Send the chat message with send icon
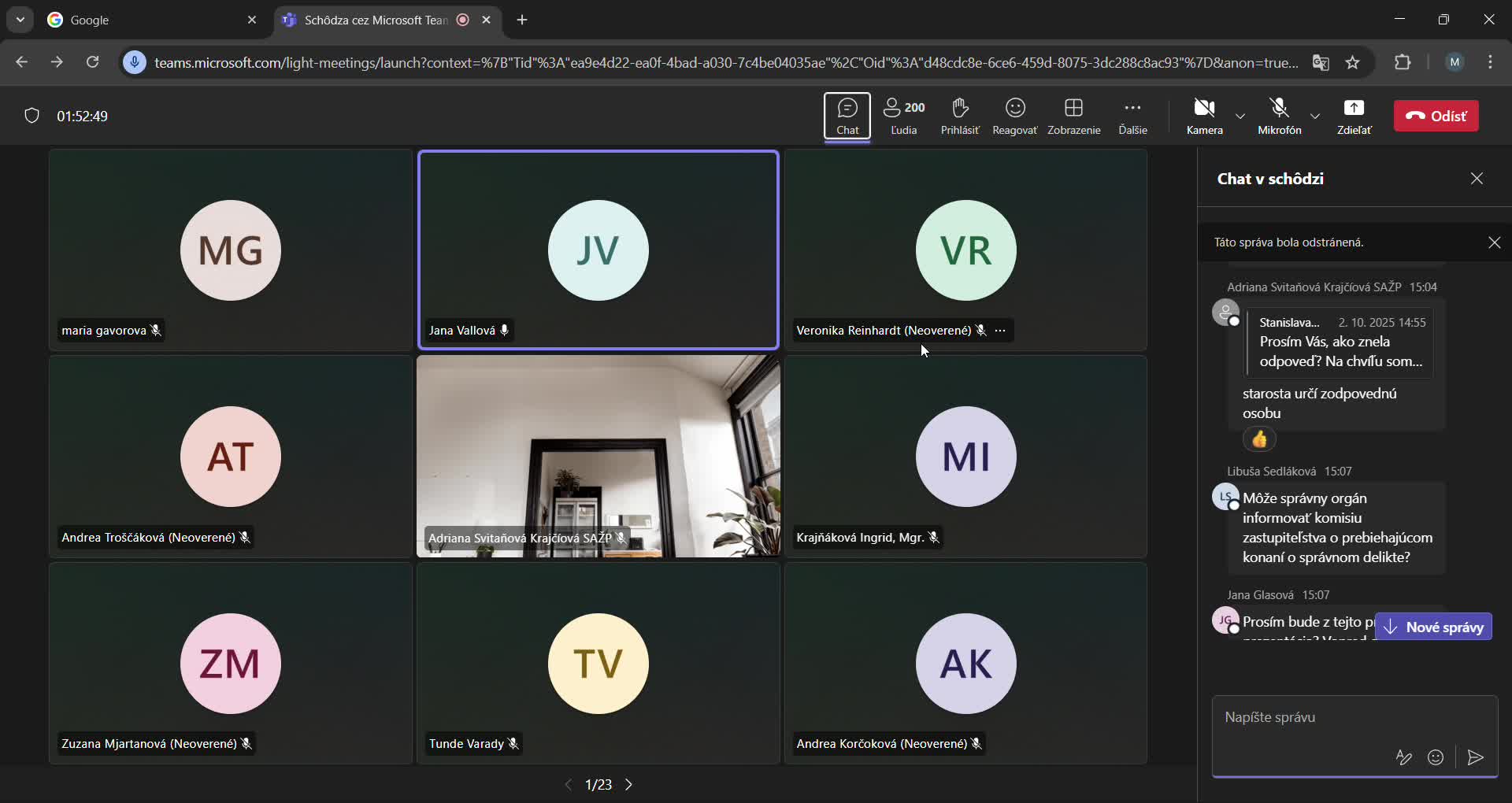Image resolution: width=1512 pixels, height=803 pixels. pos(1476,757)
